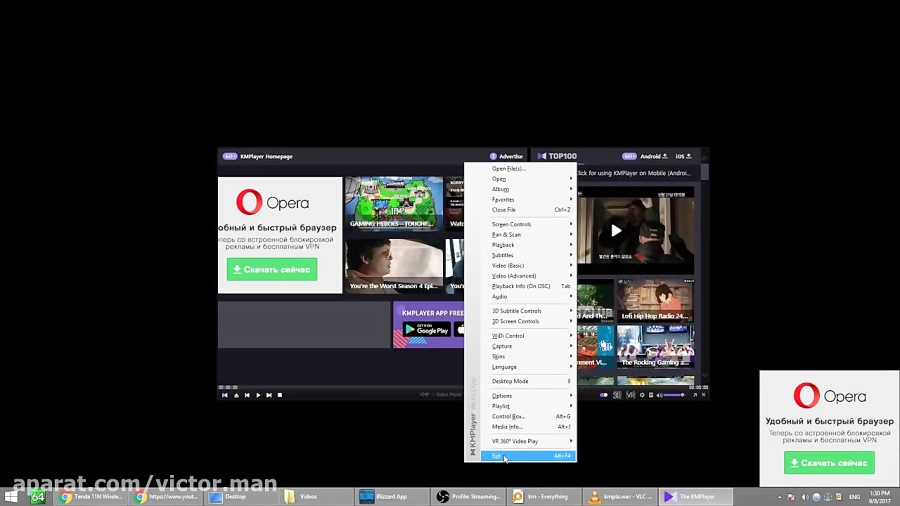This screenshot has width=900, height=506.
Task: Open the TOP100 tab
Action: [557, 156]
